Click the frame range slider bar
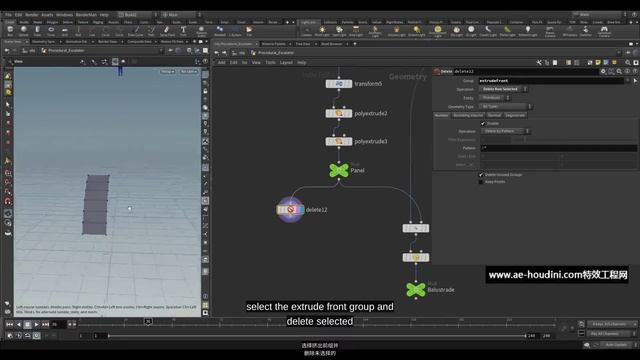The image size is (640, 360). point(317,336)
